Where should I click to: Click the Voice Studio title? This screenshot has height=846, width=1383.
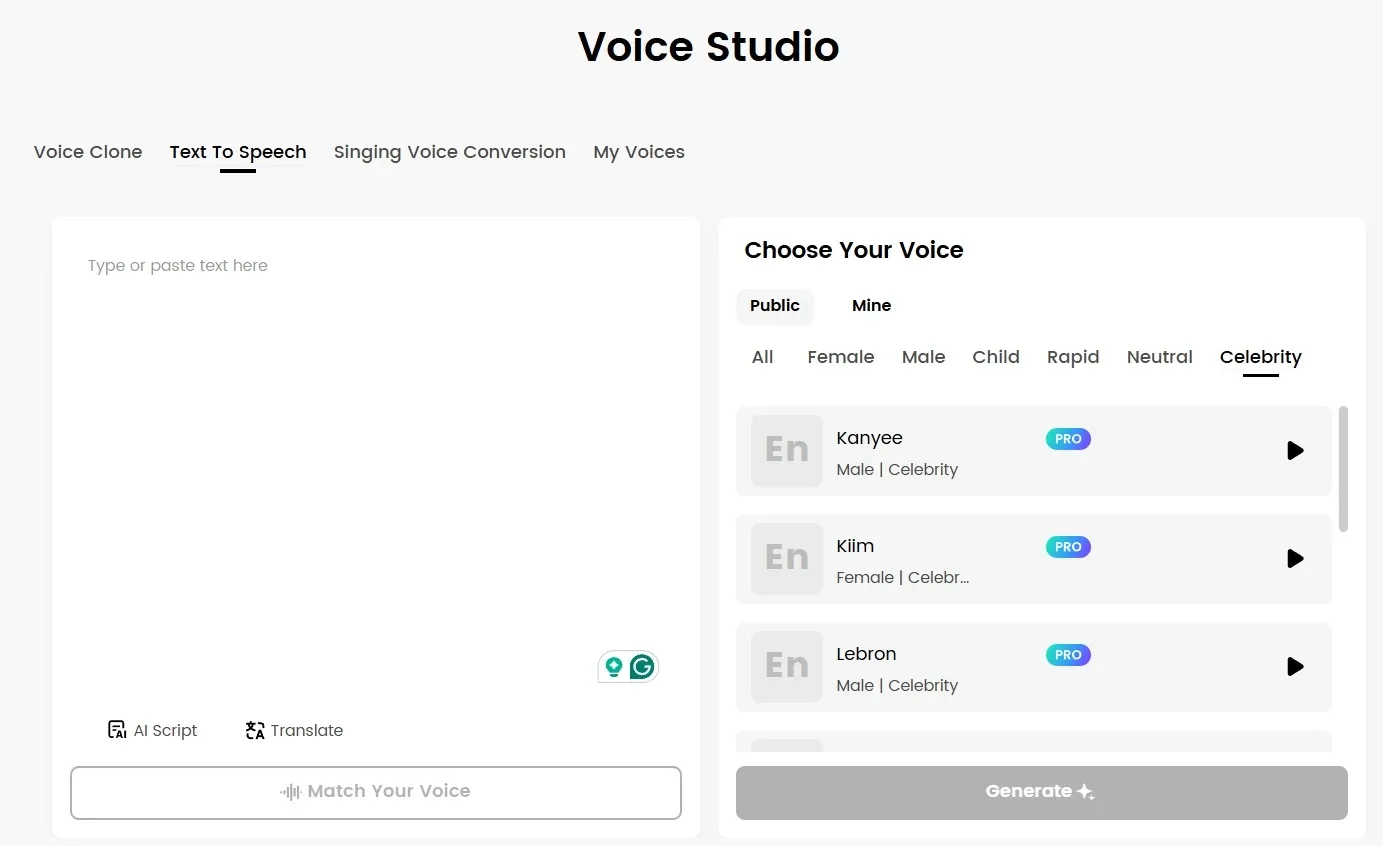709,46
